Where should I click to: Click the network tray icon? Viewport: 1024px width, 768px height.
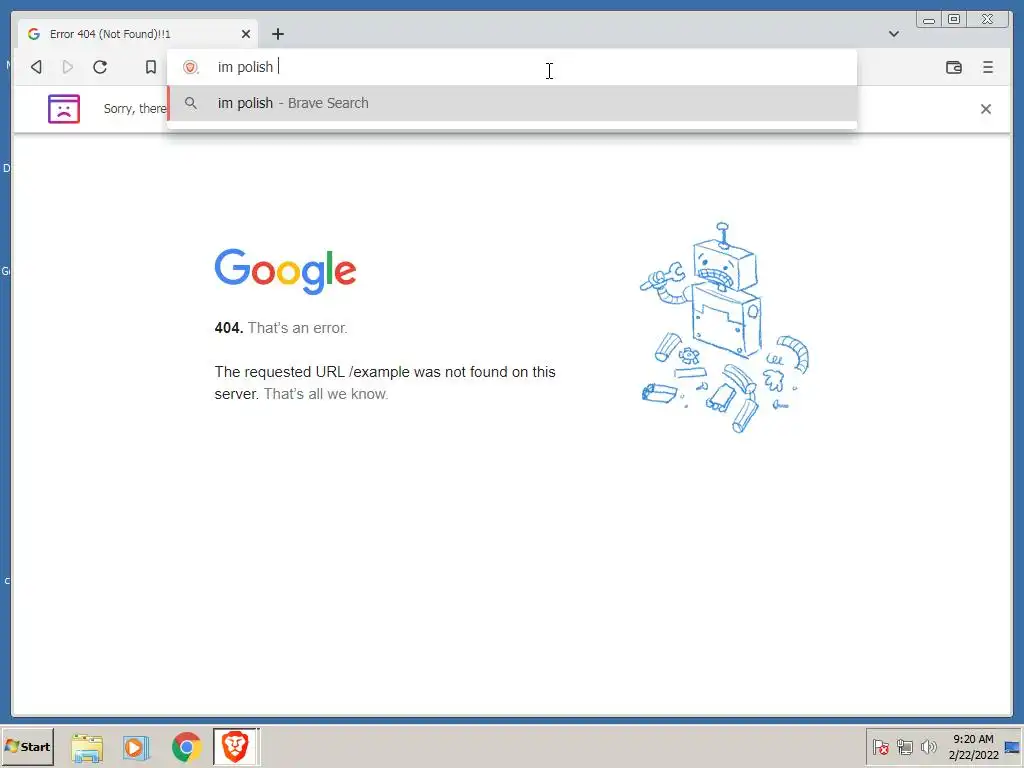click(x=904, y=747)
